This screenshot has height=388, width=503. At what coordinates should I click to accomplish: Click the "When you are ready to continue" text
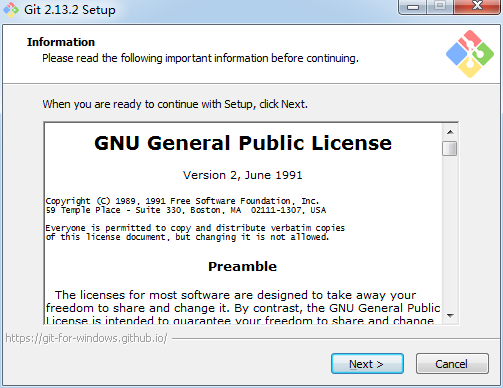click(175, 104)
